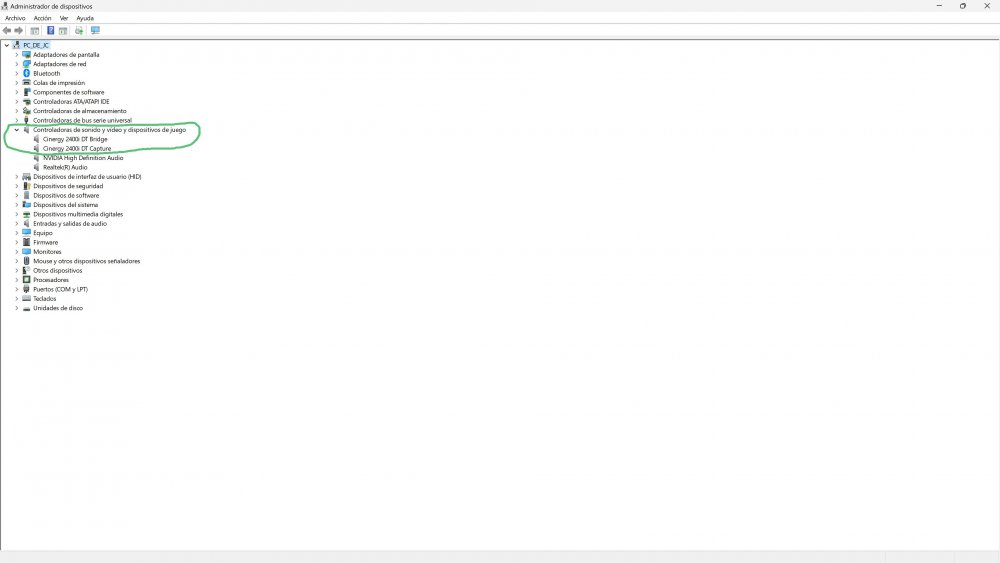
Task: Collapse the sound, video and game controllers node
Action: tap(17, 130)
